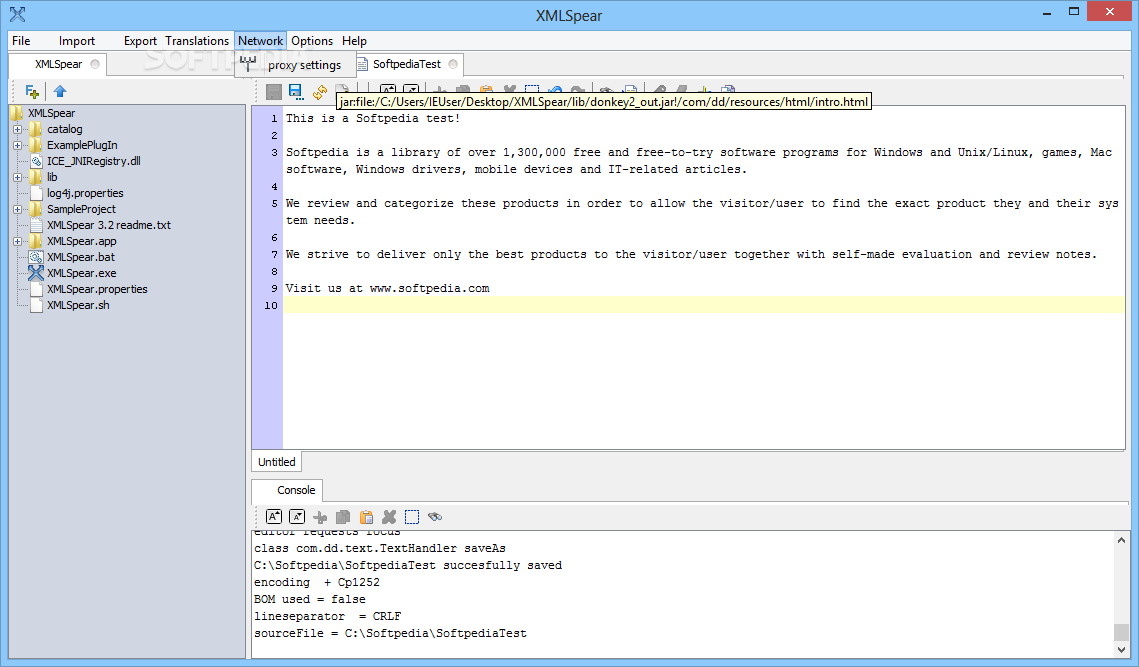Open the File menu

tap(21, 41)
